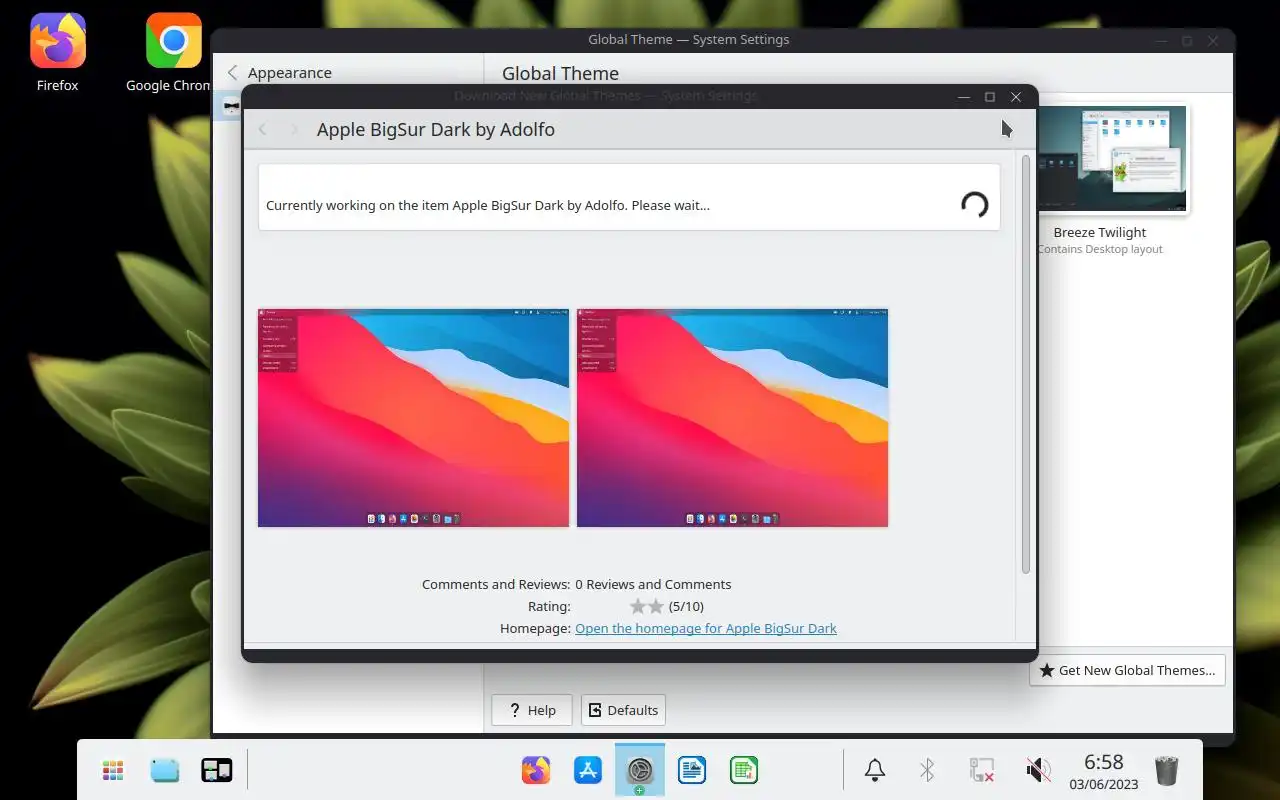The height and width of the screenshot is (800, 1280).
Task: Click Get New Global Themes button
Action: tap(1127, 670)
